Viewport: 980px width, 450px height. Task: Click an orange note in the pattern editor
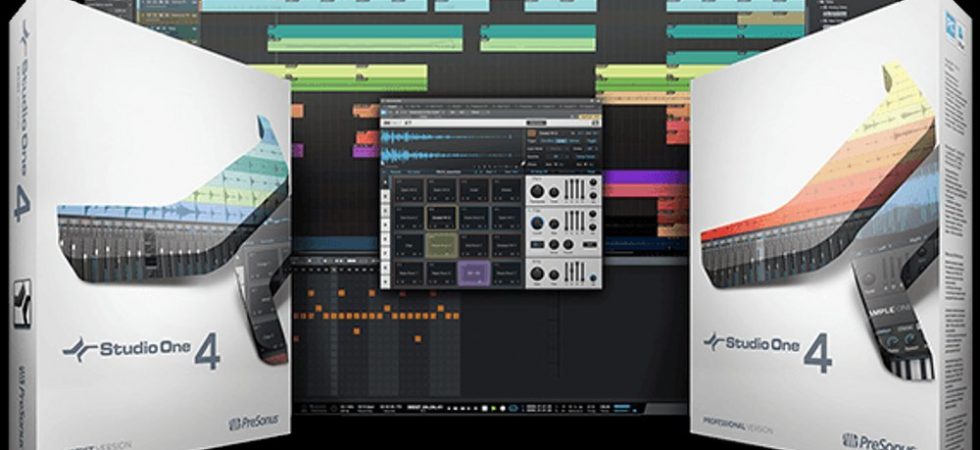pyautogui.click(x=341, y=292)
